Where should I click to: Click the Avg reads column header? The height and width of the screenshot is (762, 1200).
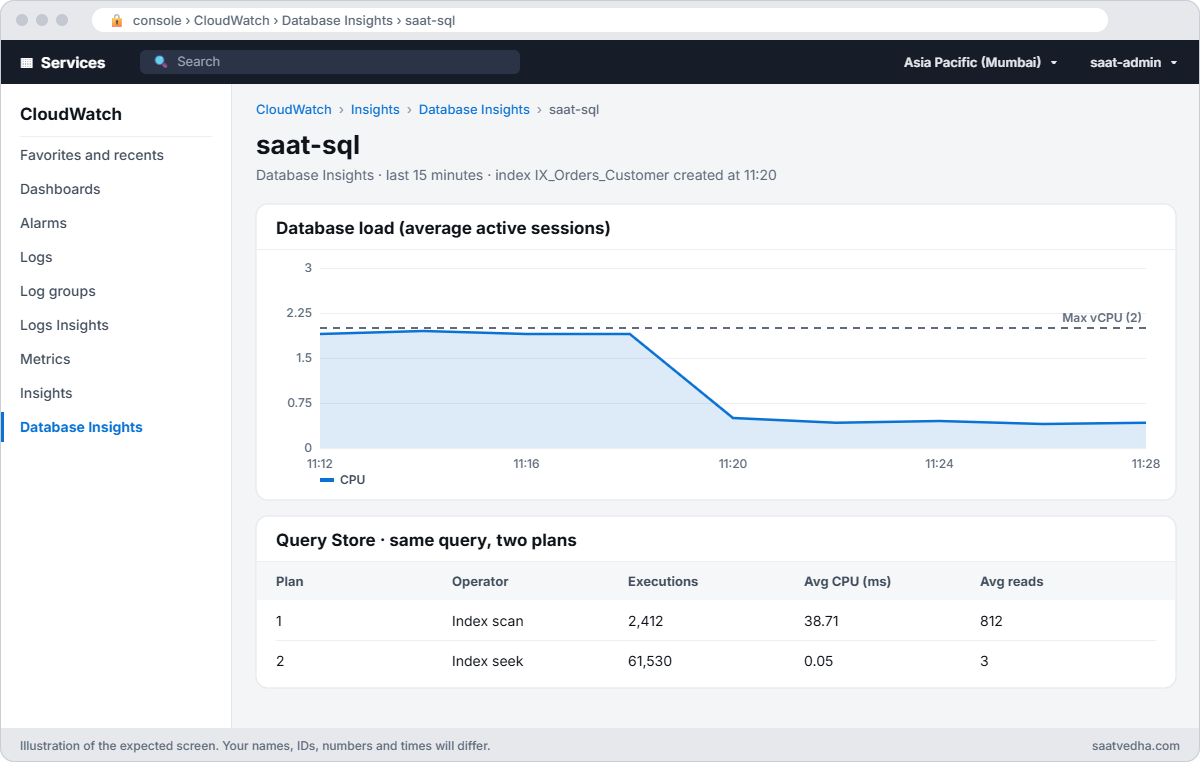pos(1012,581)
